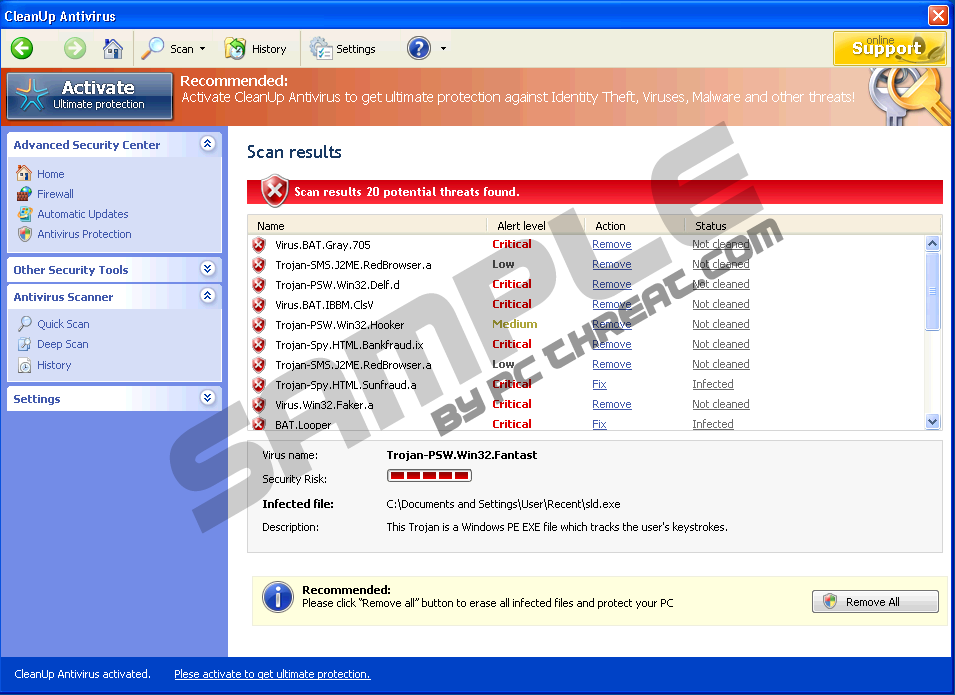Click the Automatic Updates icon
This screenshot has height=695, width=955.
(x=24, y=214)
